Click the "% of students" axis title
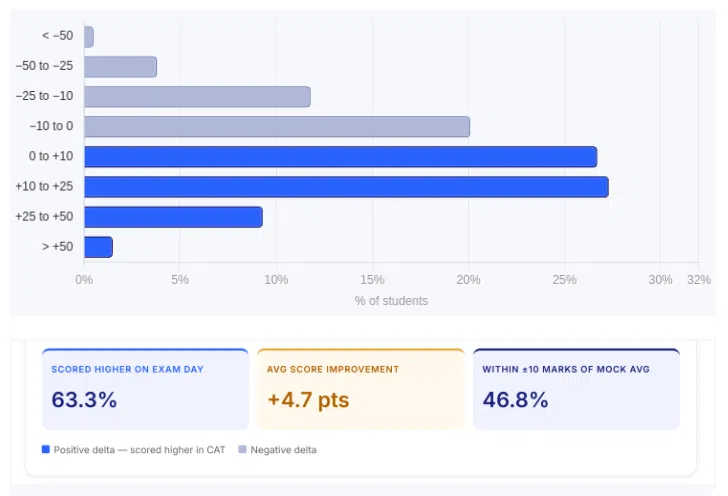This screenshot has width=728, height=496. pyautogui.click(x=391, y=301)
